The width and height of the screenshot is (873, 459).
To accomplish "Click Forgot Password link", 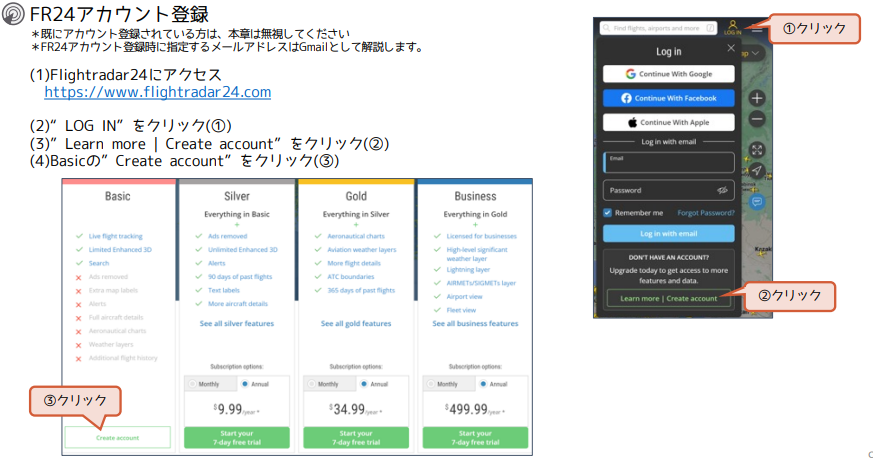I will point(705,213).
